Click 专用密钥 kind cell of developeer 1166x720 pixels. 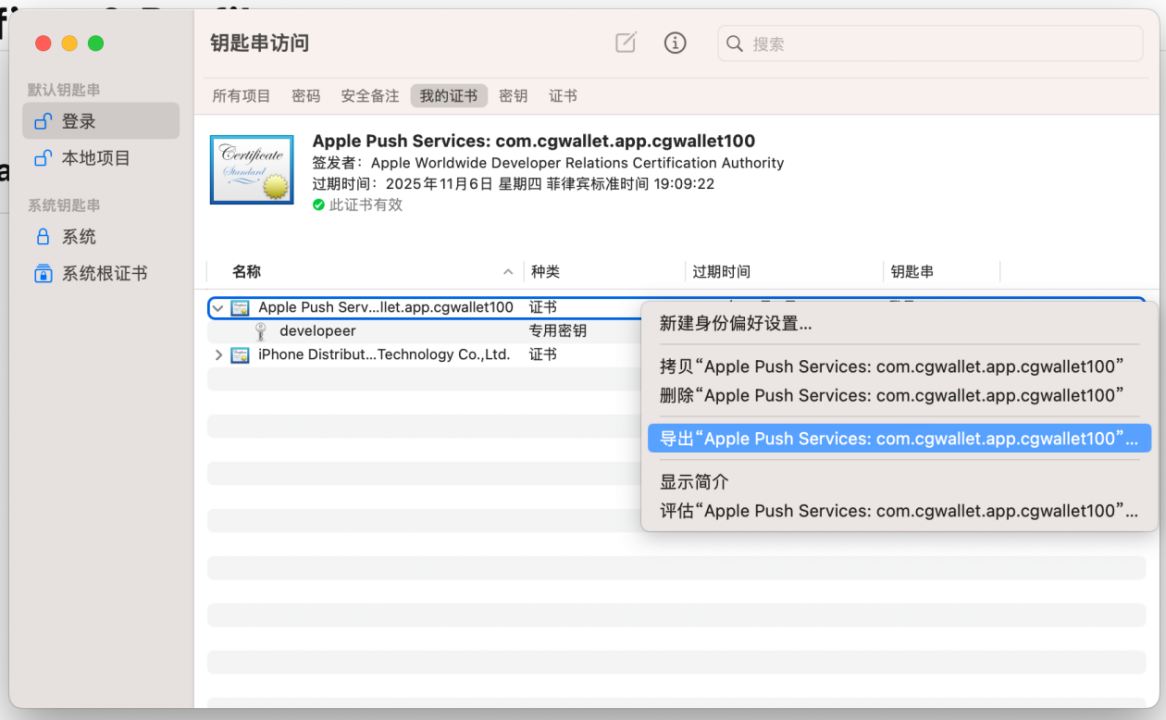558,331
